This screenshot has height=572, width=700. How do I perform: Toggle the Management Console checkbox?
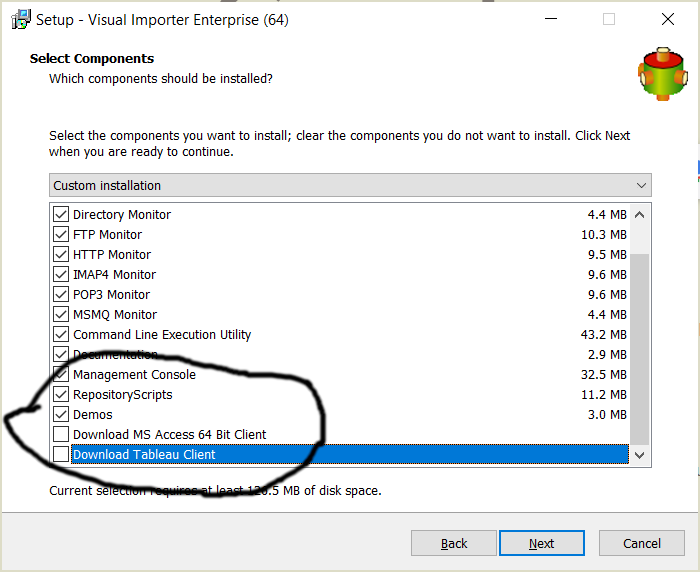[x=61, y=374]
